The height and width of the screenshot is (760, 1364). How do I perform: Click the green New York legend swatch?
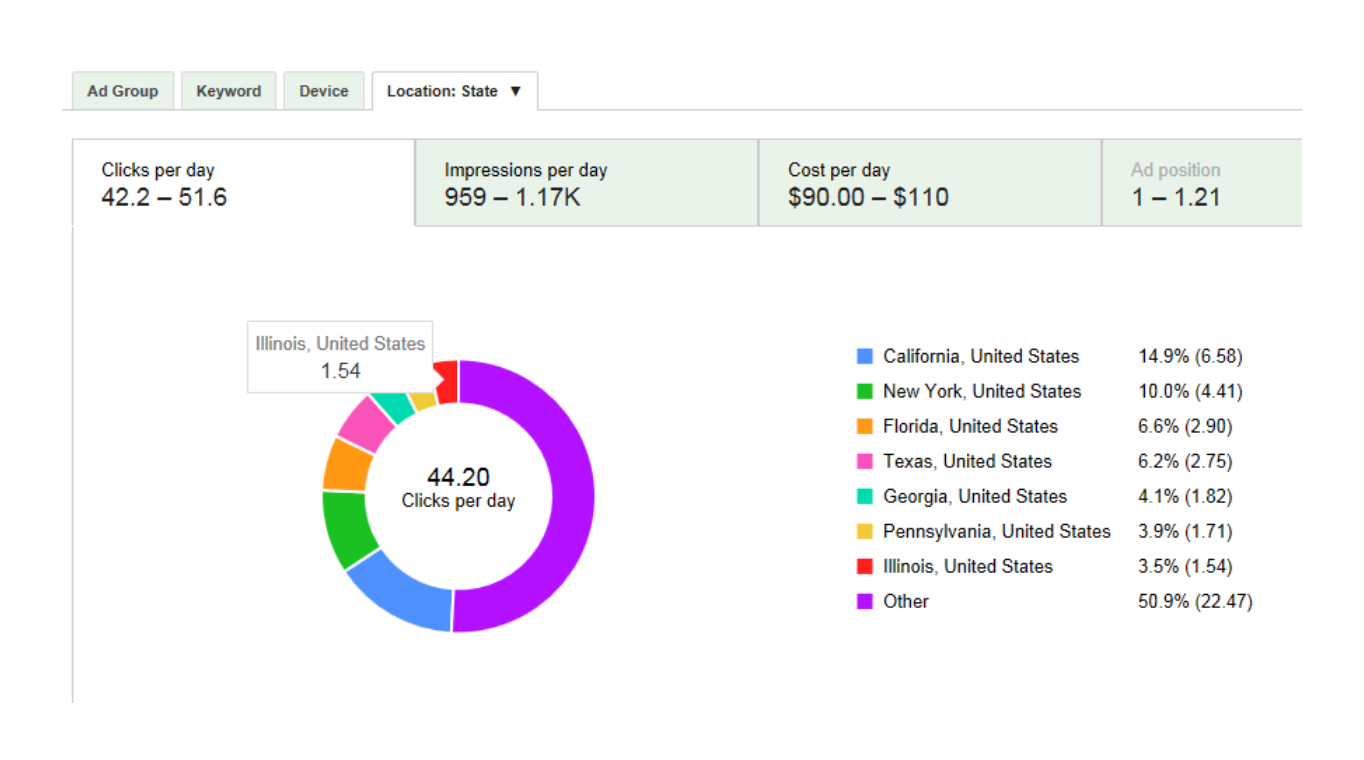[x=865, y=391]
